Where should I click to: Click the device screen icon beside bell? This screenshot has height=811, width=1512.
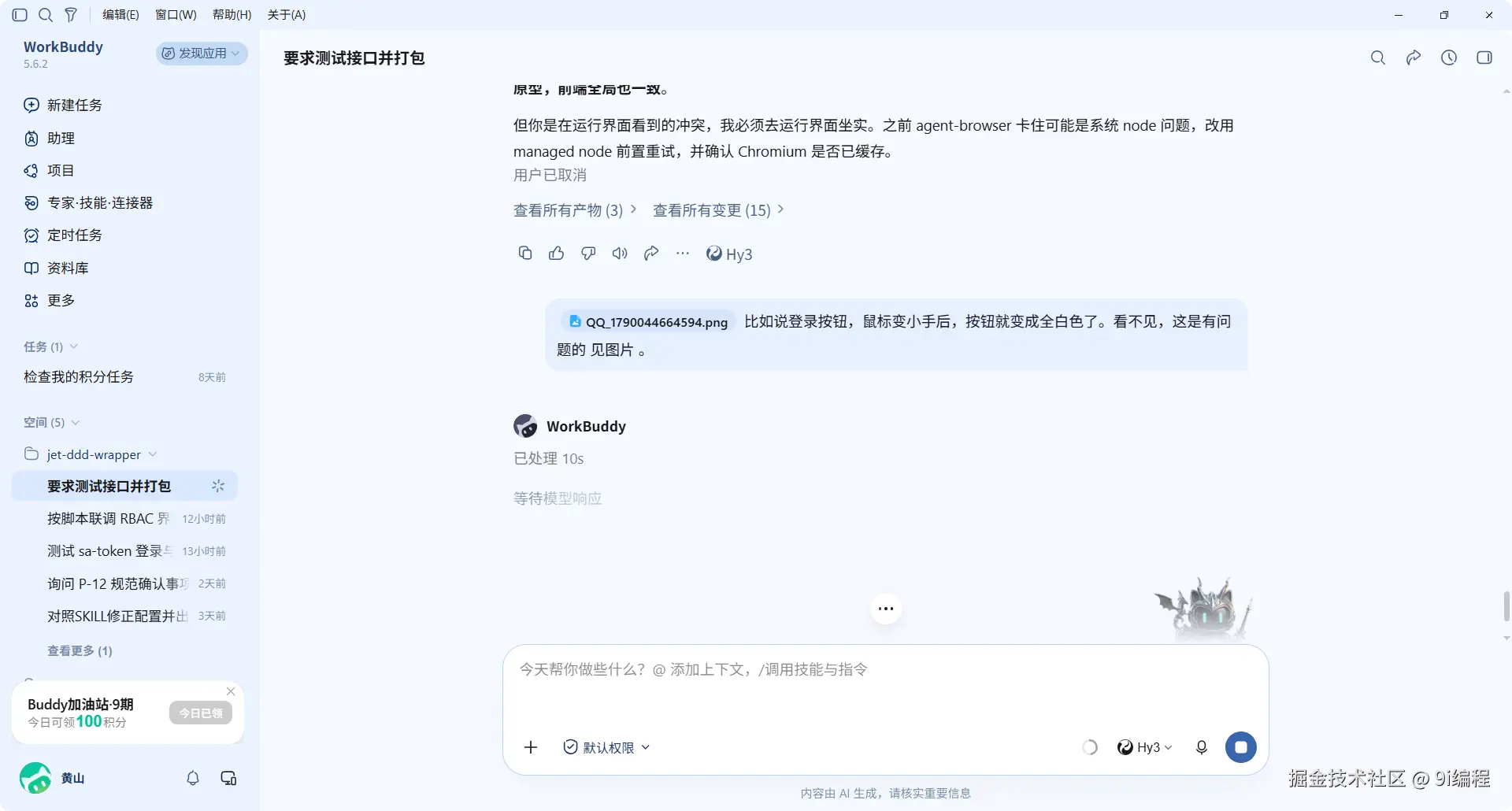click(228, 778)
